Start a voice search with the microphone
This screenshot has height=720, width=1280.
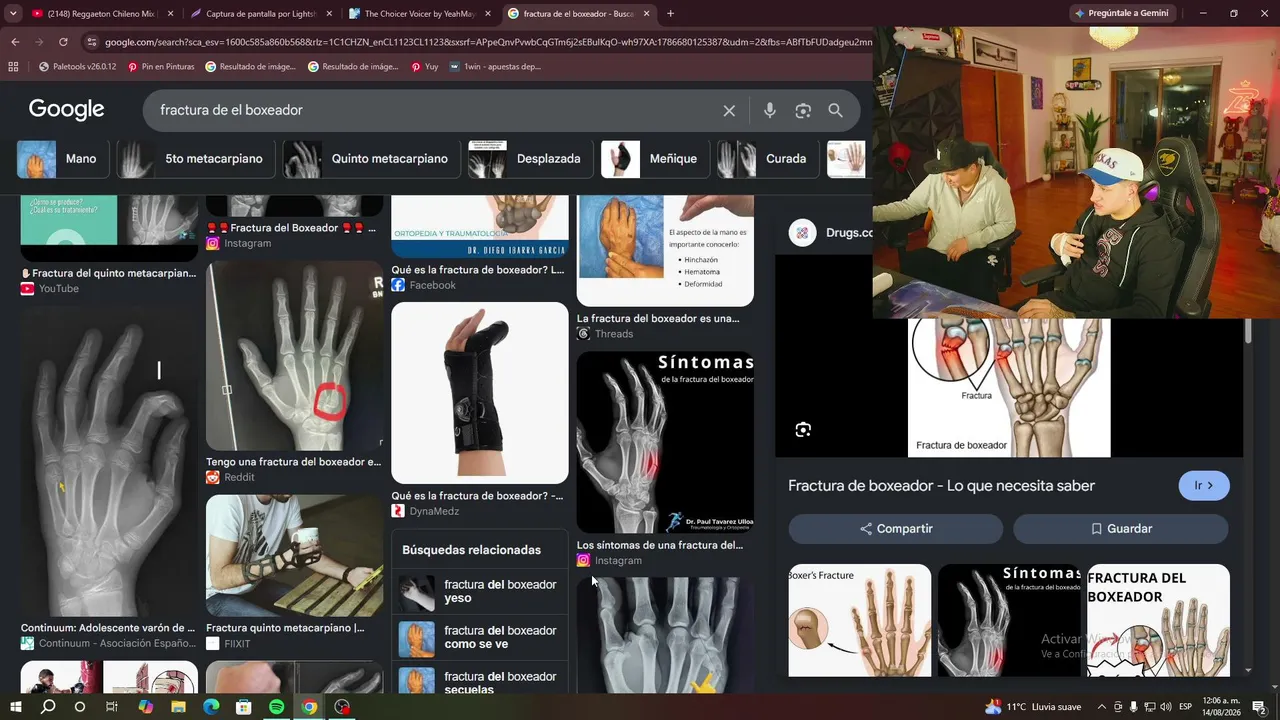[x=769, y=111]
